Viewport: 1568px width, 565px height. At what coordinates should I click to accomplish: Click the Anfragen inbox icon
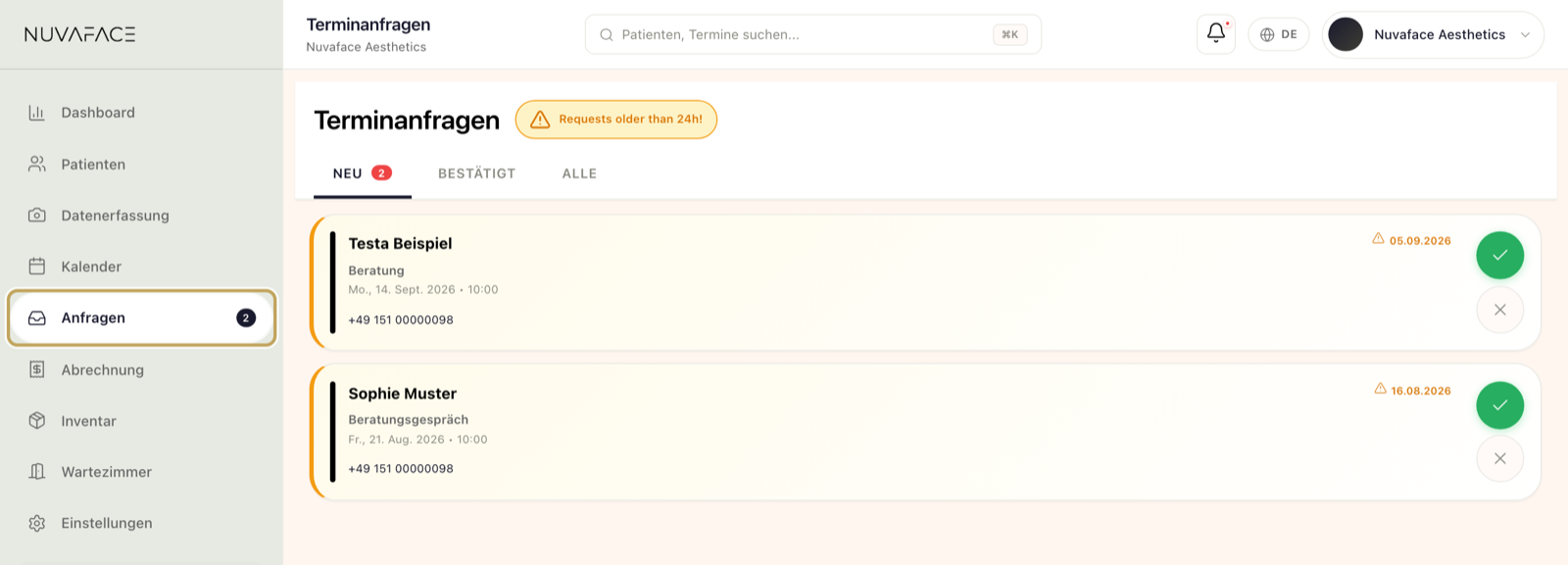coord(37,318)
